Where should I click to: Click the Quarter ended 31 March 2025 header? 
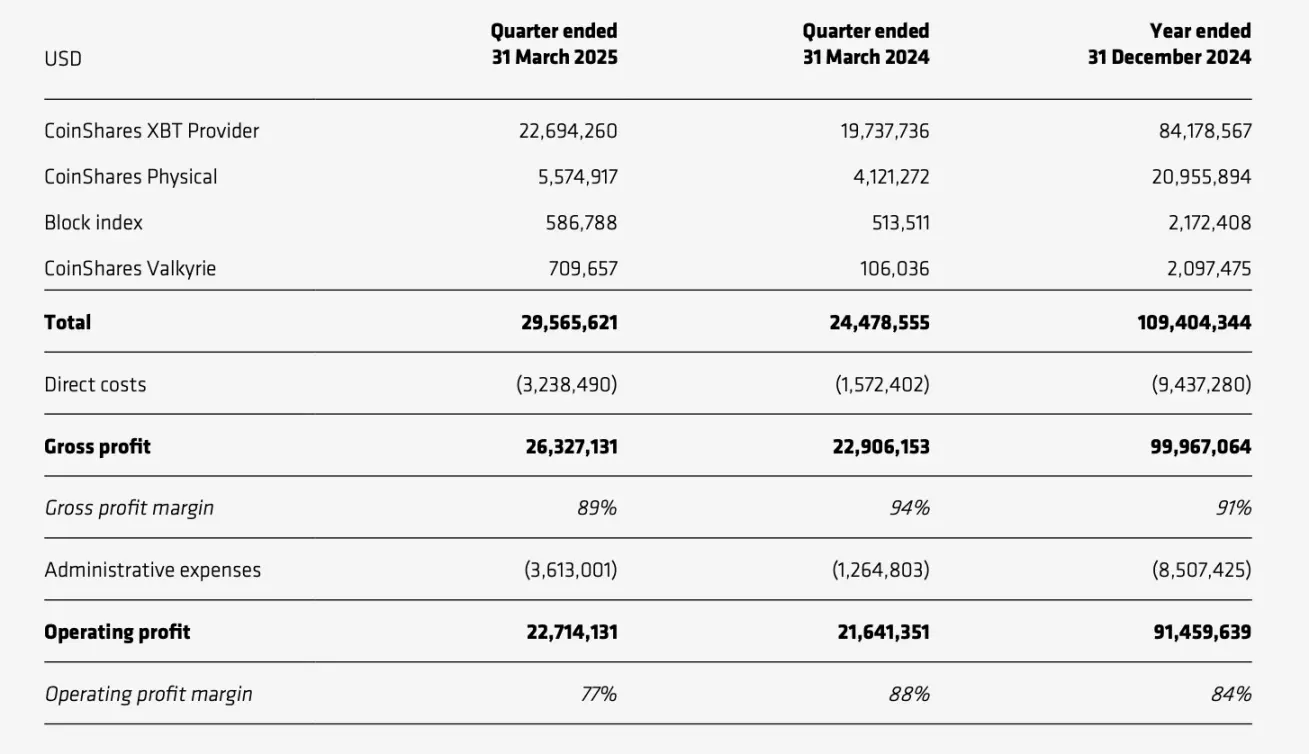[x=554, y=44]
